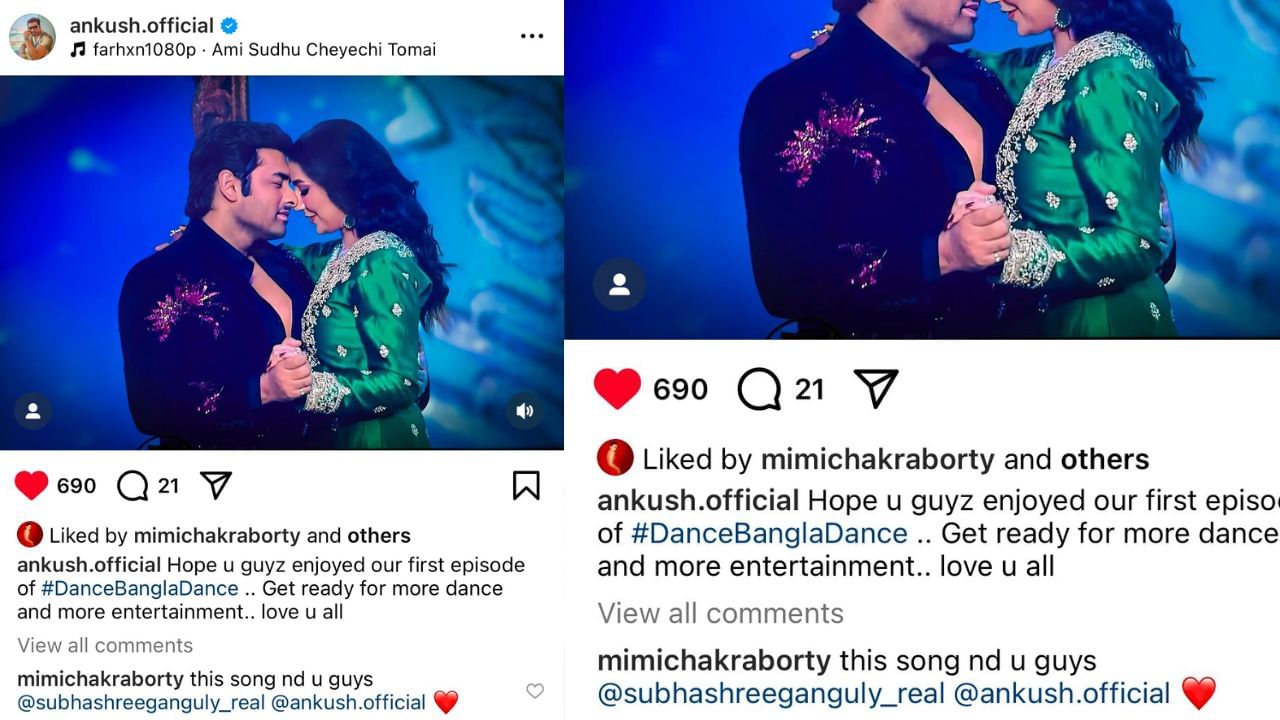Tap ankush.official username in post header

(x=141, y=25)
